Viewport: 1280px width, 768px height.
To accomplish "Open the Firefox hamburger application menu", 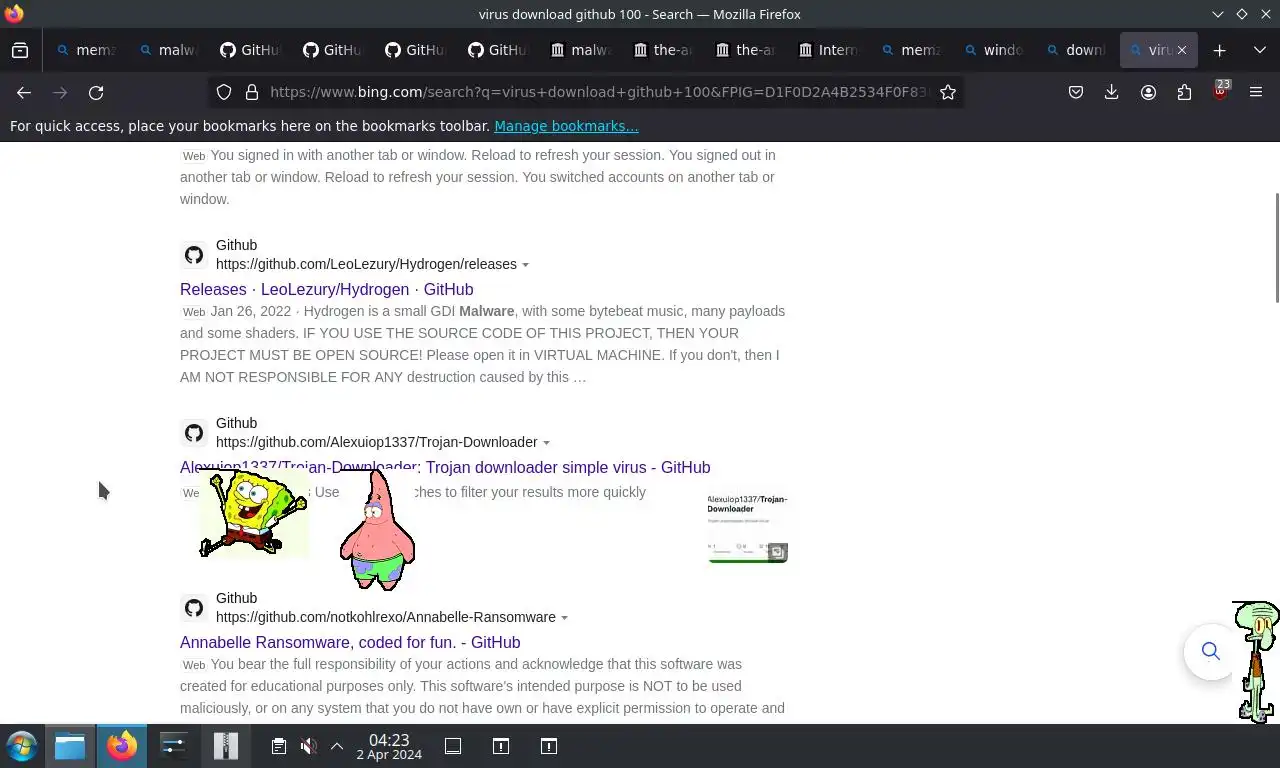I will click(x=1256, y=92).
